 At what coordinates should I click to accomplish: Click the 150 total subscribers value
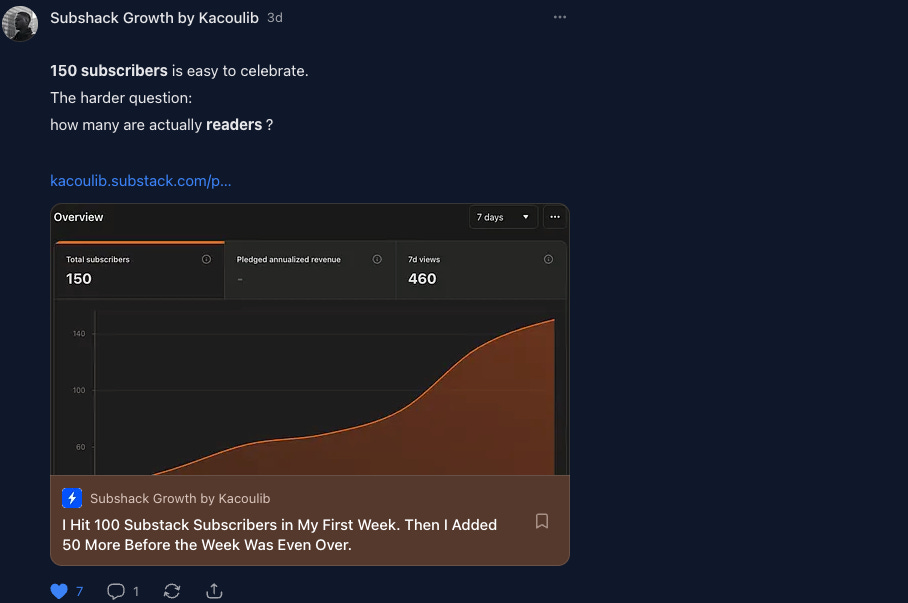pos(79,279)
